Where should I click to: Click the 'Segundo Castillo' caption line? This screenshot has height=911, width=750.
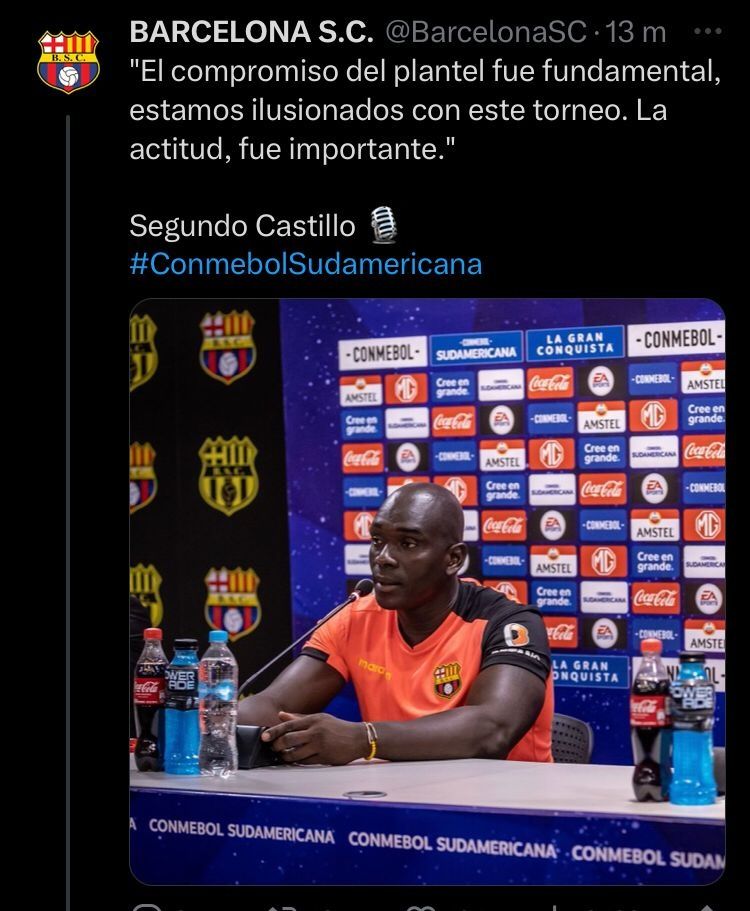coord(242,225)
